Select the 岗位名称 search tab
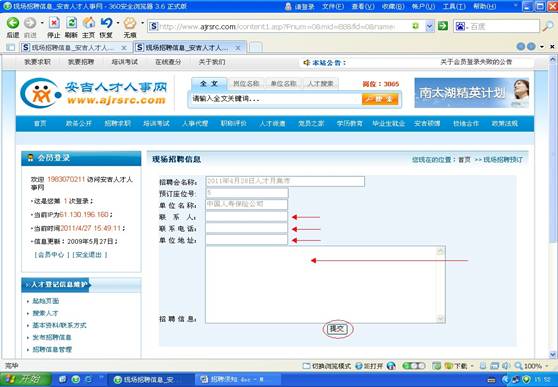Screen dimensions: 558x387 click(x=246, y=84)
